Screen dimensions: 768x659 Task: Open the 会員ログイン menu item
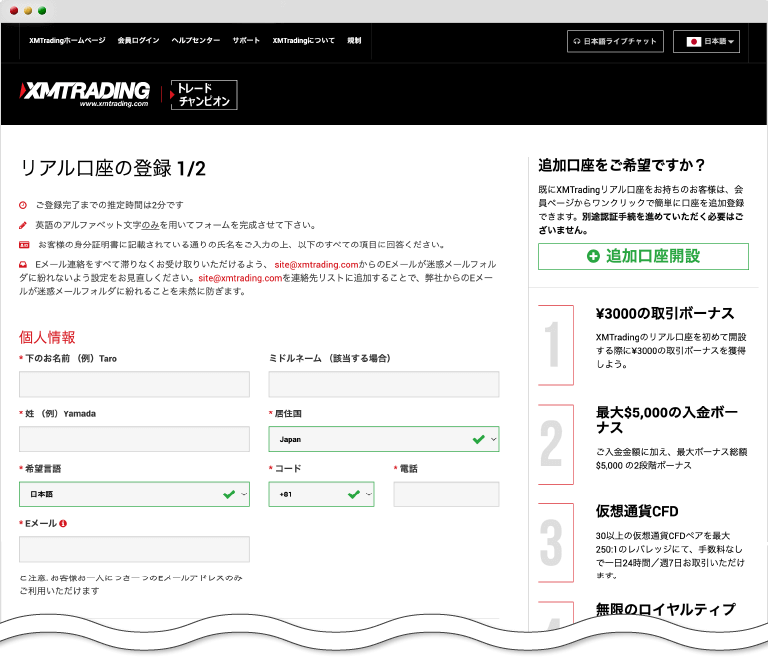pyautogui.click(x=138, y=41)
